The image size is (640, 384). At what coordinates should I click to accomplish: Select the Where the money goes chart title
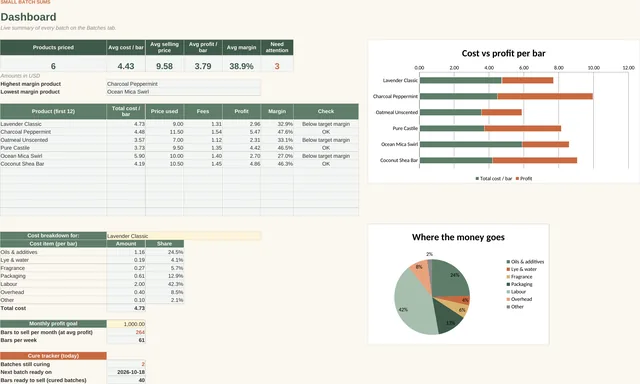tap(458, 237)
